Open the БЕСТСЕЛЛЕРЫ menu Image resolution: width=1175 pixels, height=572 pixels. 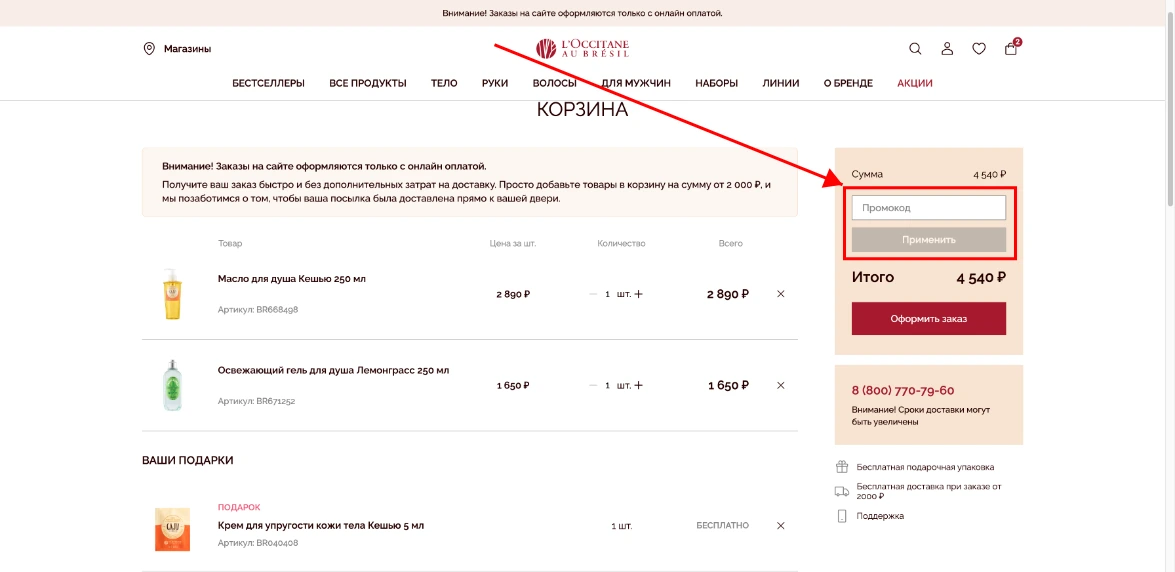point(268,83)
